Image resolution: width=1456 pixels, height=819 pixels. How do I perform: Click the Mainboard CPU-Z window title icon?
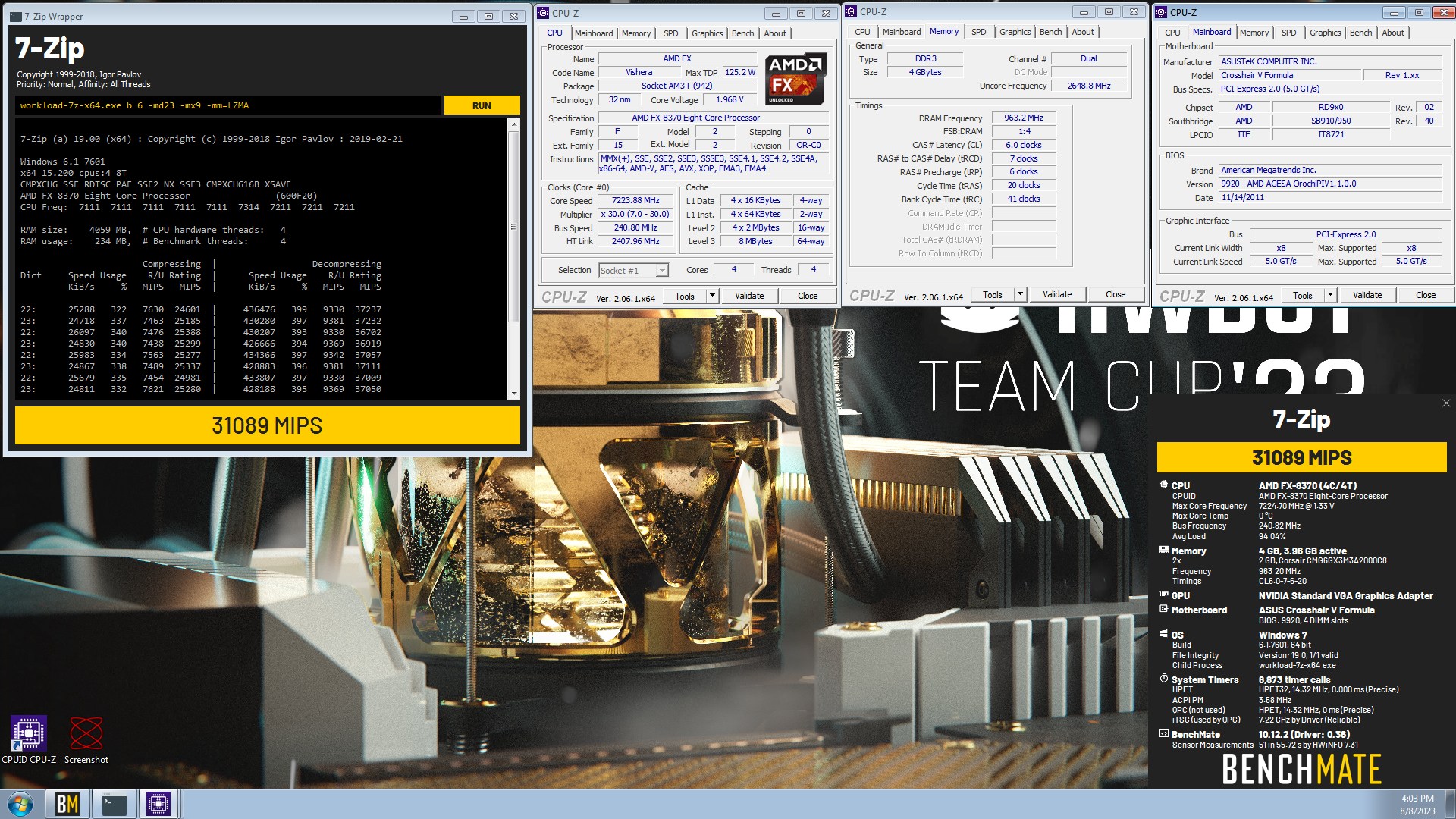[1161, 12]
